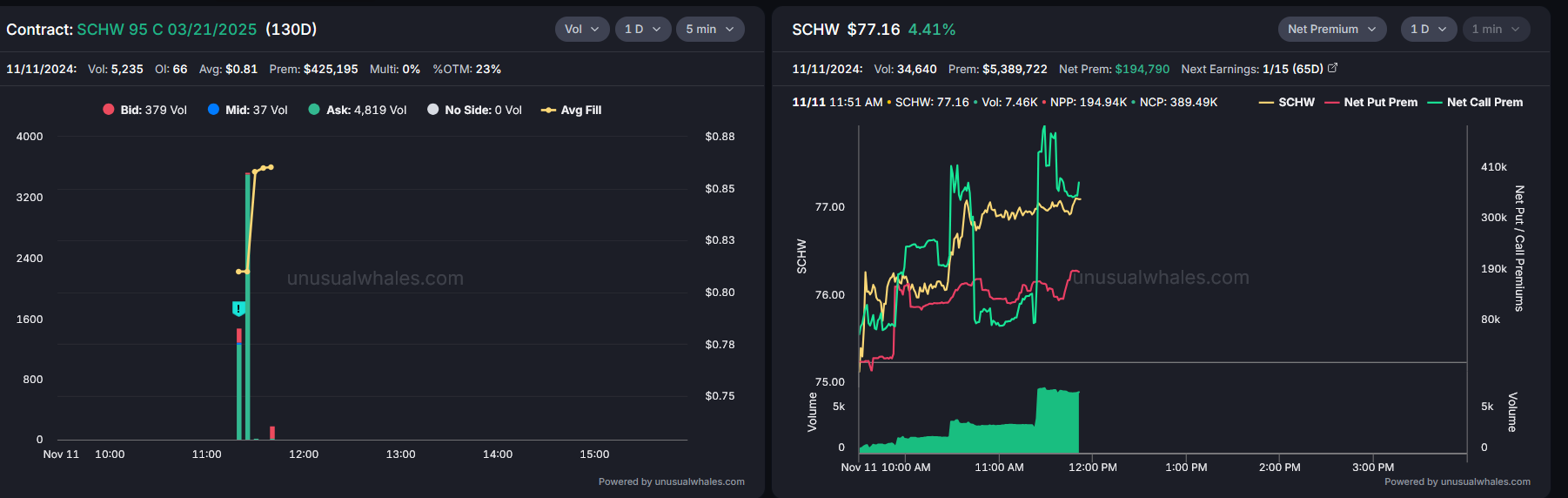Click the 4.41% change value
The height and width of the screenshot is (498, 1568).
[x=932, y=30]
